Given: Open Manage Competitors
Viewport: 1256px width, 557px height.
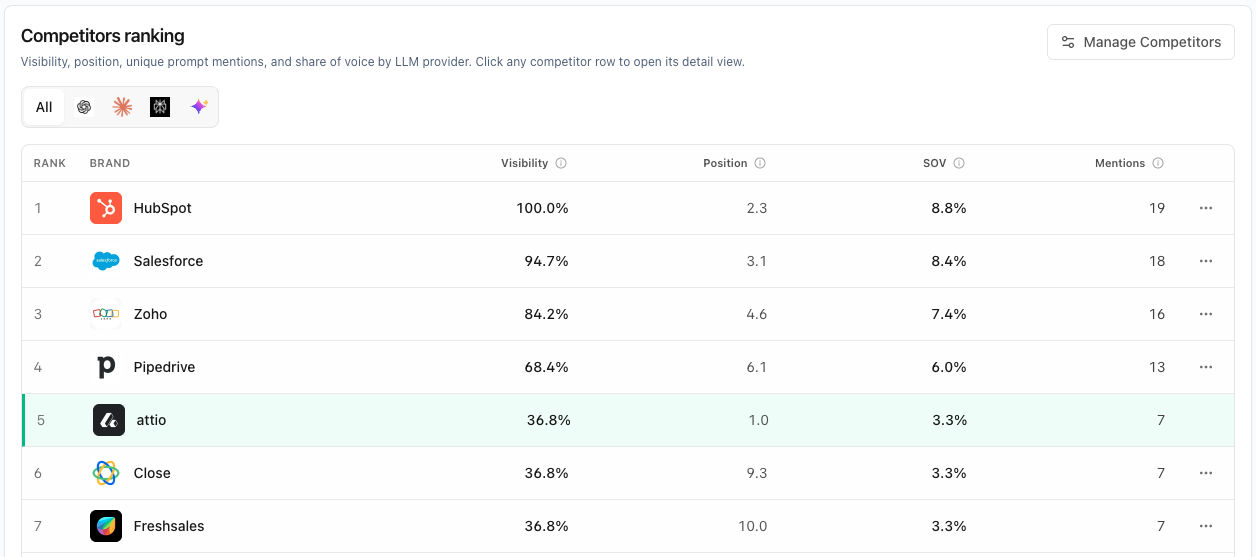Looking at the screenshot, I should pos(1141,42).
